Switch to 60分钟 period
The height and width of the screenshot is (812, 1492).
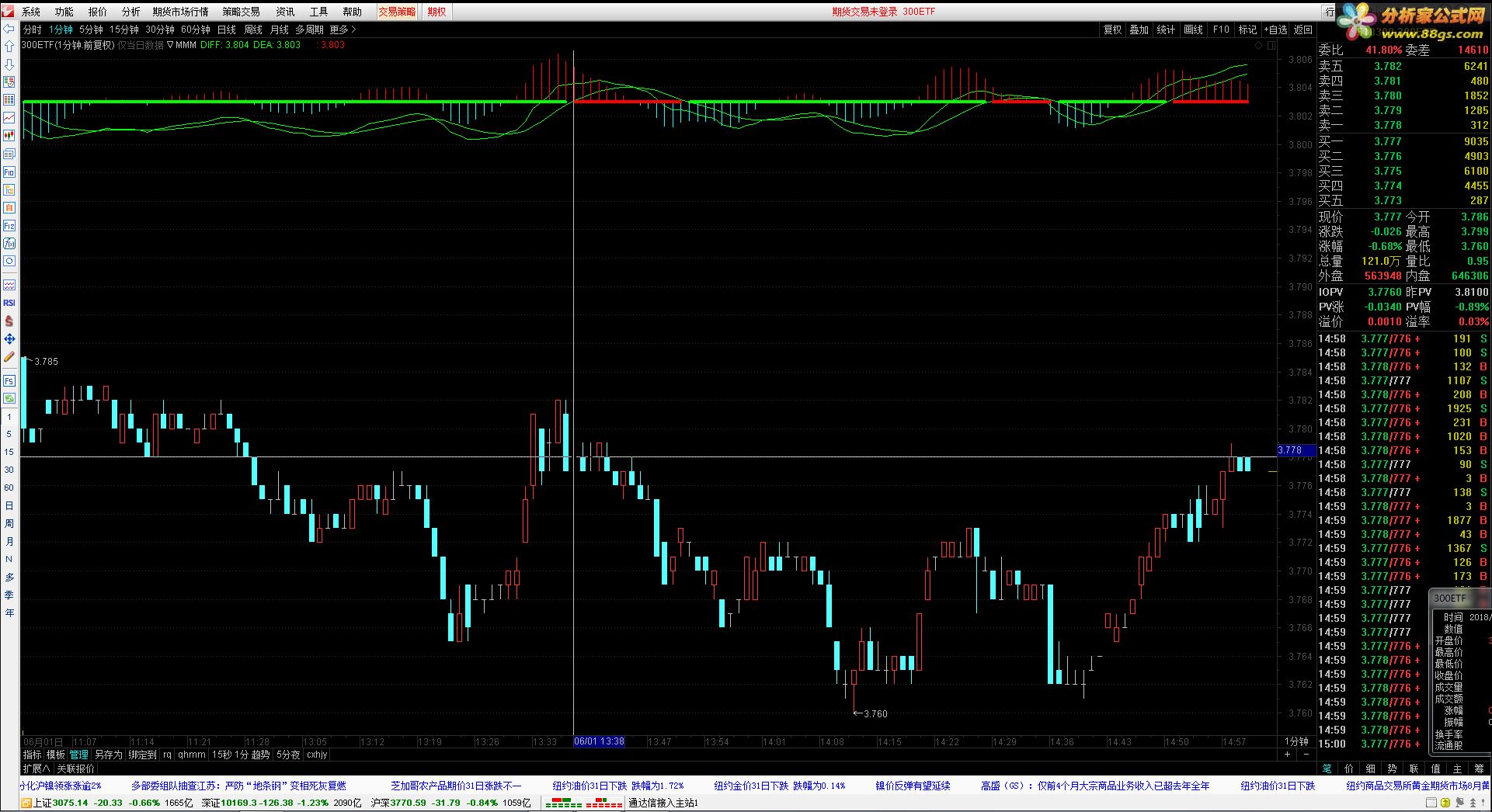pos(196,29)
